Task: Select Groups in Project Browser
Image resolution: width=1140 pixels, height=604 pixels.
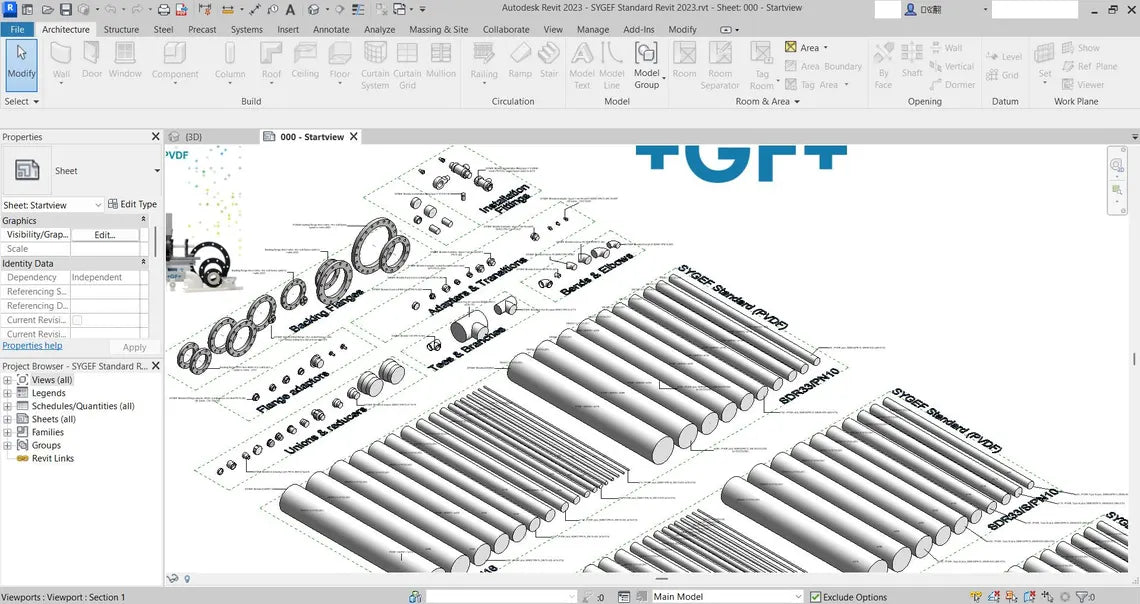Action: (46, 446)
